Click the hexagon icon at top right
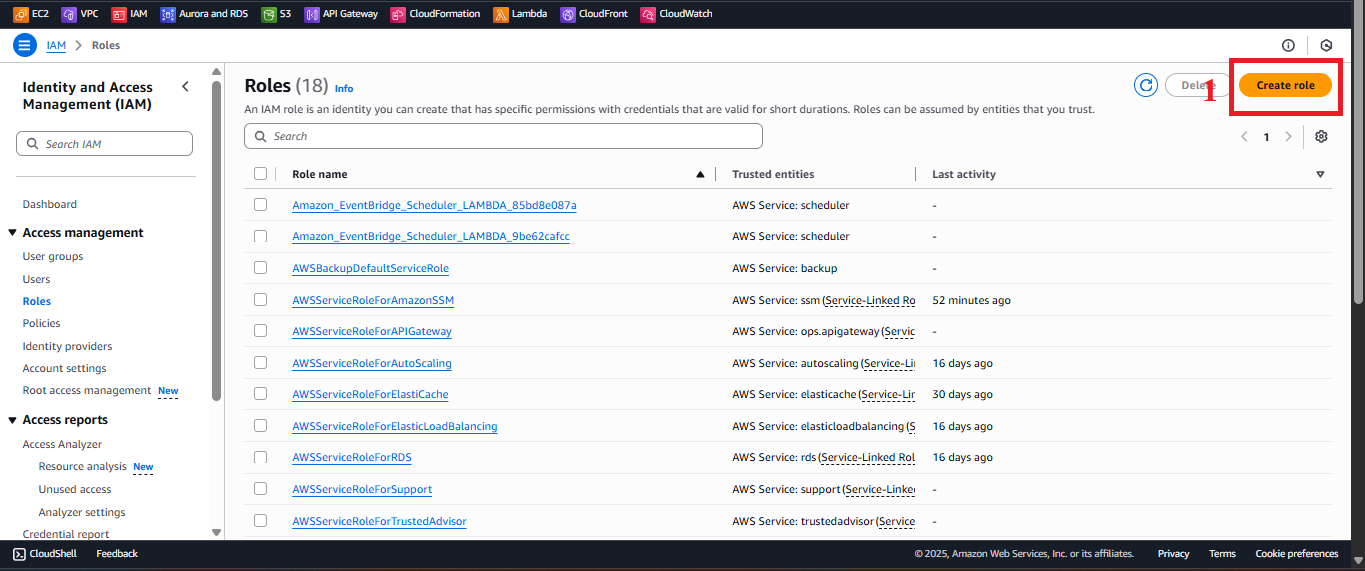Screen dimensions: 1365x571 tap(1326, 45)
